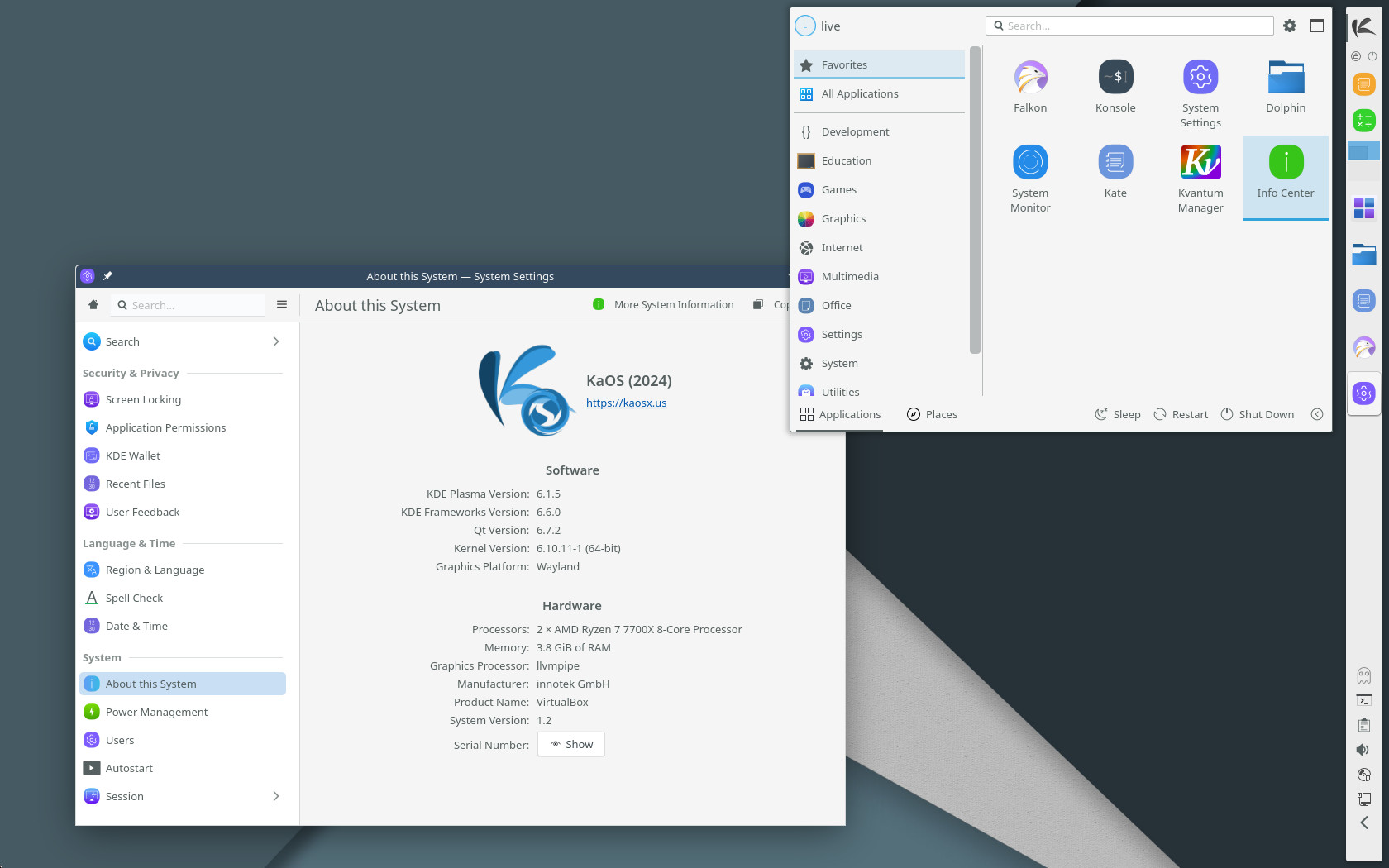
Task: Open the purple-blue tiles icon in panel
Action: (x=1364, y=208)
